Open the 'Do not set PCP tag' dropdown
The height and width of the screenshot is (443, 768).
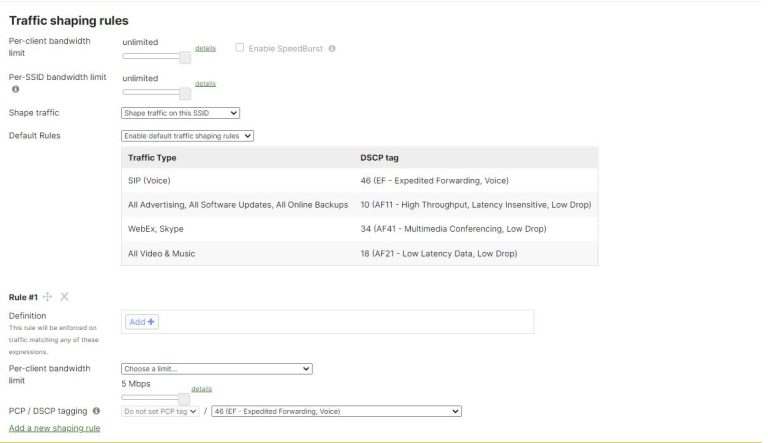pos(160,411)
